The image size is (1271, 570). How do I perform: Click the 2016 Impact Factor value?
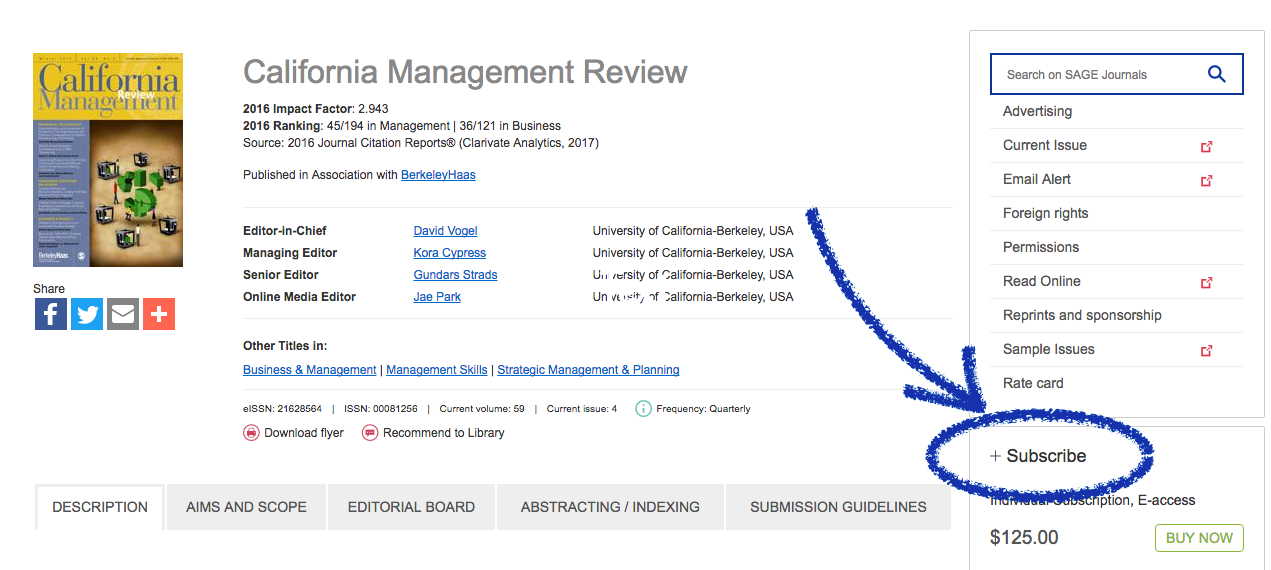click(373, 109)
